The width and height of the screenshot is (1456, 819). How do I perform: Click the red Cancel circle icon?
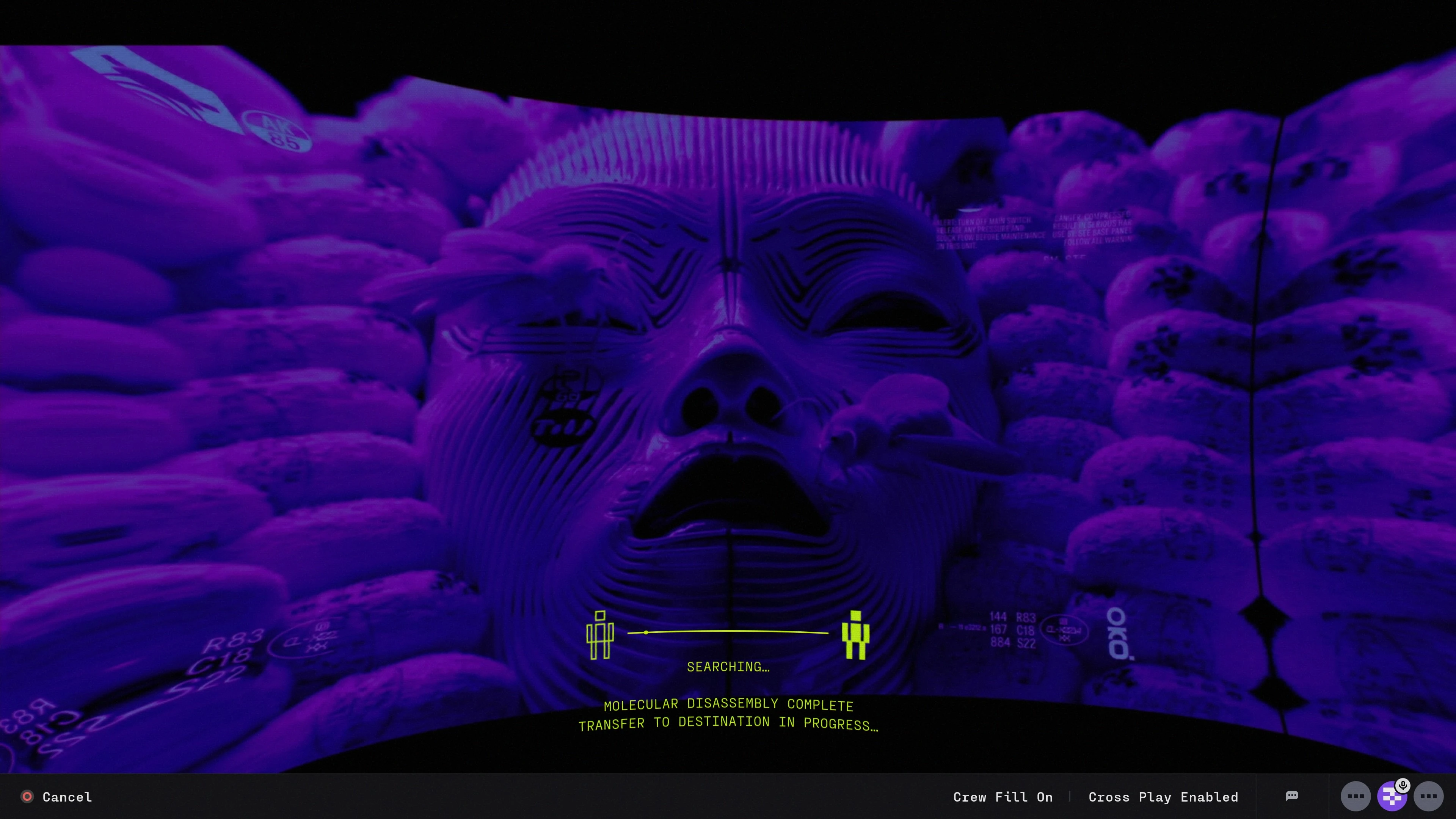pyautogui.click(x=27, y=796)
